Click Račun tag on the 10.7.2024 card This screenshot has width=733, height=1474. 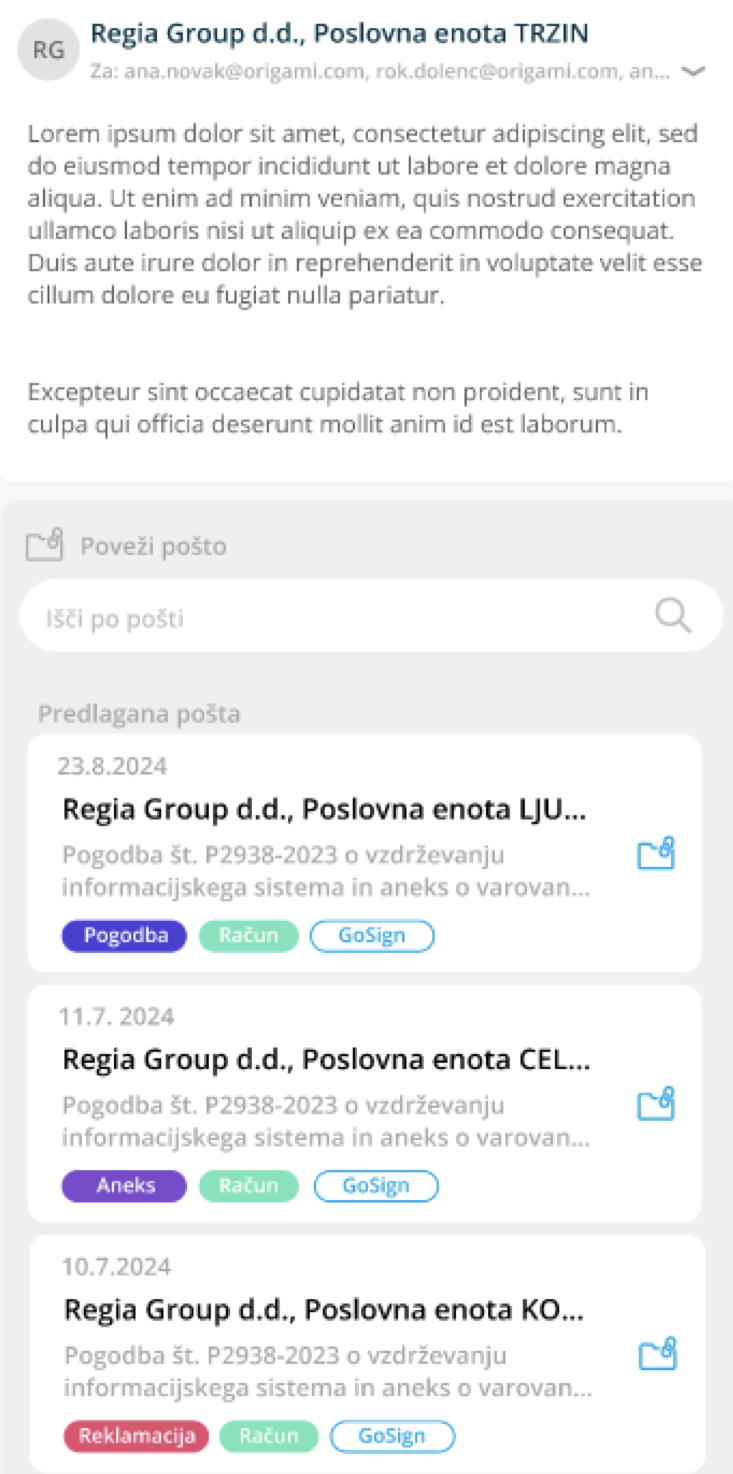(268, 1436)
